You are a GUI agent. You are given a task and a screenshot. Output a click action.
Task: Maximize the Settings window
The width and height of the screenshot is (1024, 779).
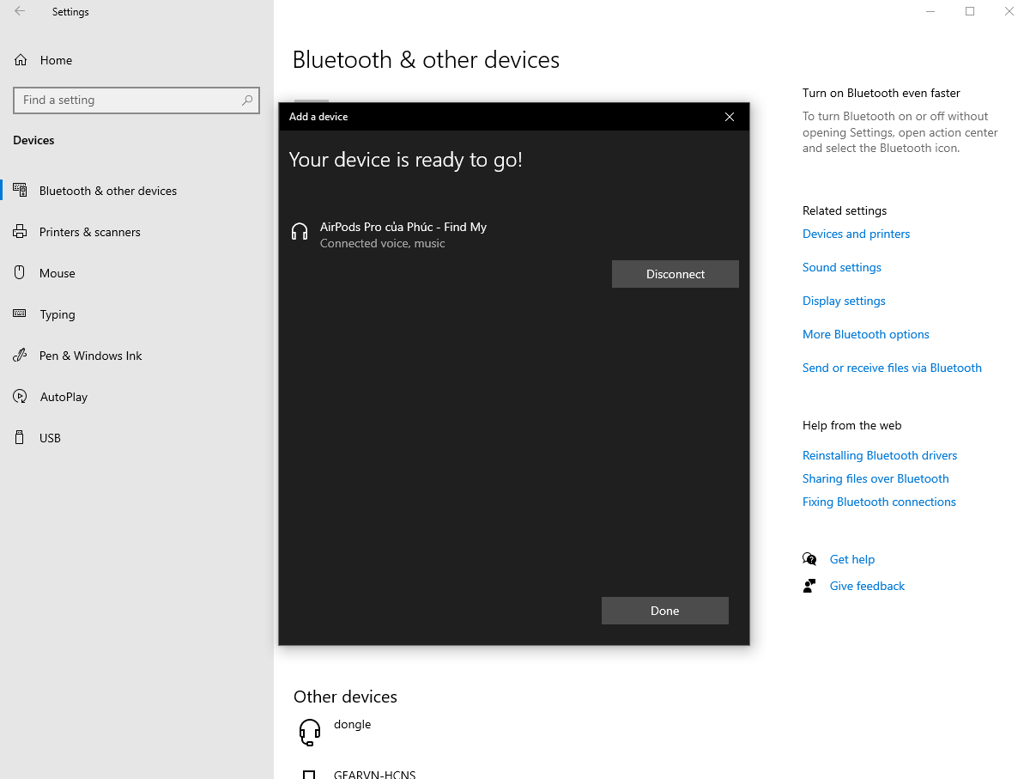pos(970,11)
